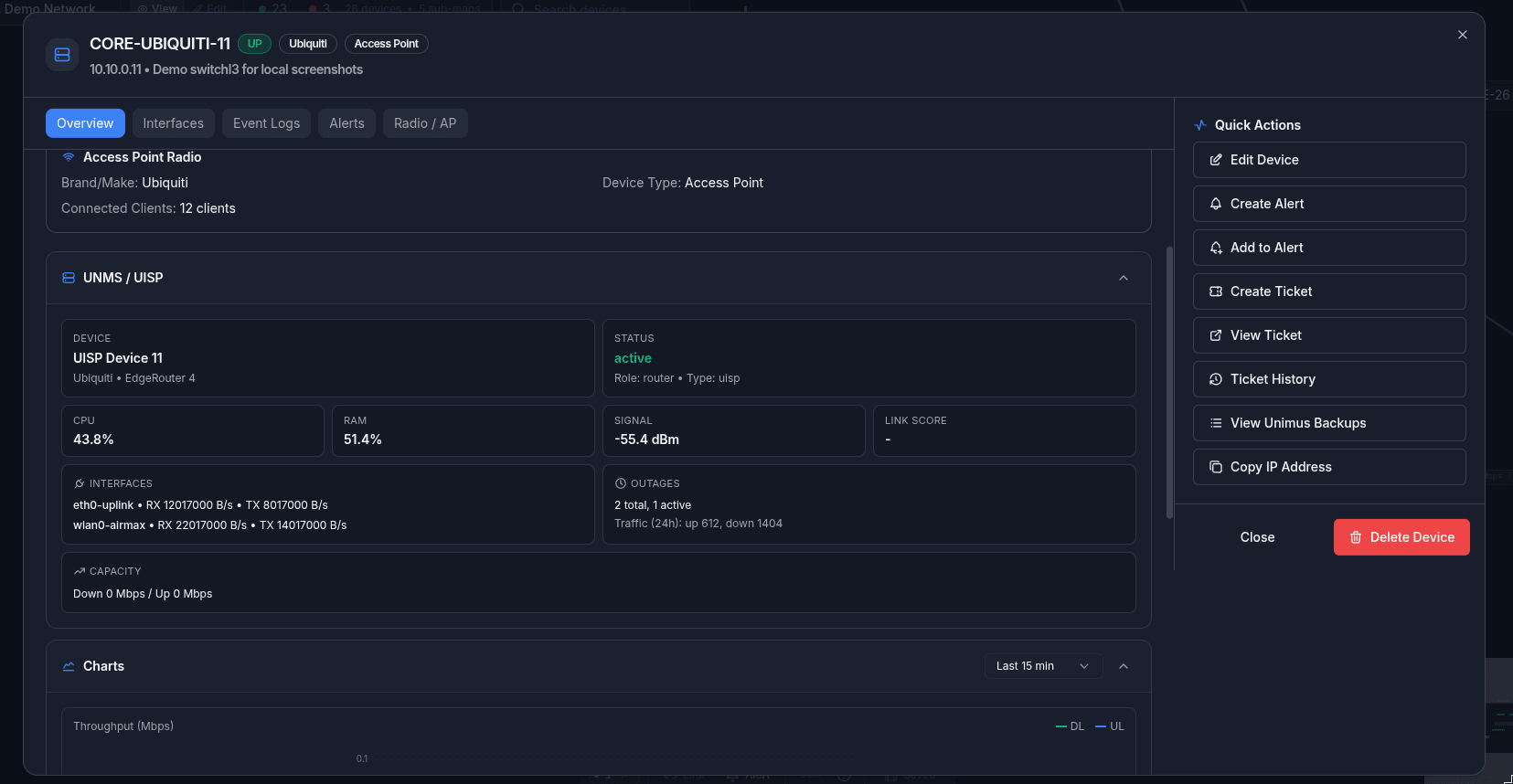The width and height of the screenshot is (1513, 784).
Task: Open the Last 15 min time range dropdown
Action: (1043, 666)
